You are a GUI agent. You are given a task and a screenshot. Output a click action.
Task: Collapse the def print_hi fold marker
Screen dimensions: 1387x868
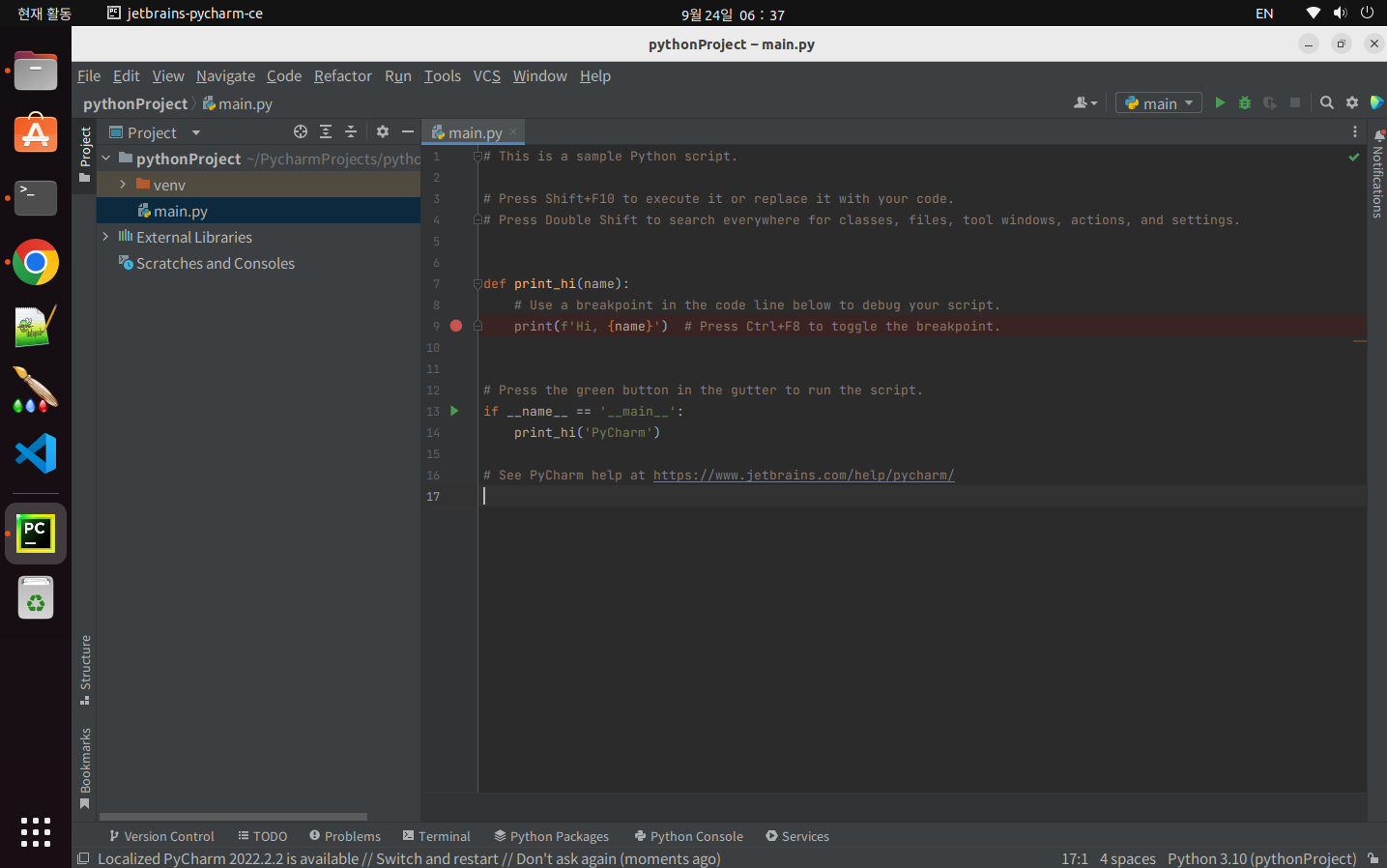[x=477, y=283]
